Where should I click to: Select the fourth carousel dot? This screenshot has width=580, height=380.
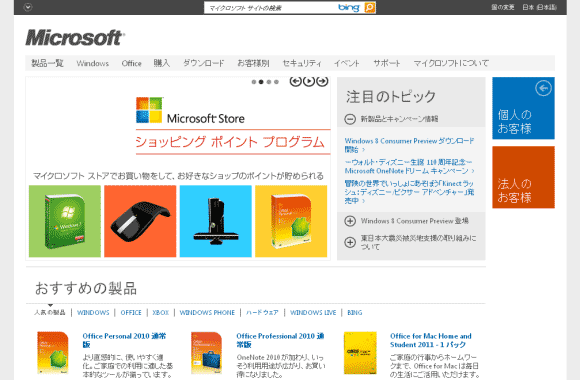point(276,82)
